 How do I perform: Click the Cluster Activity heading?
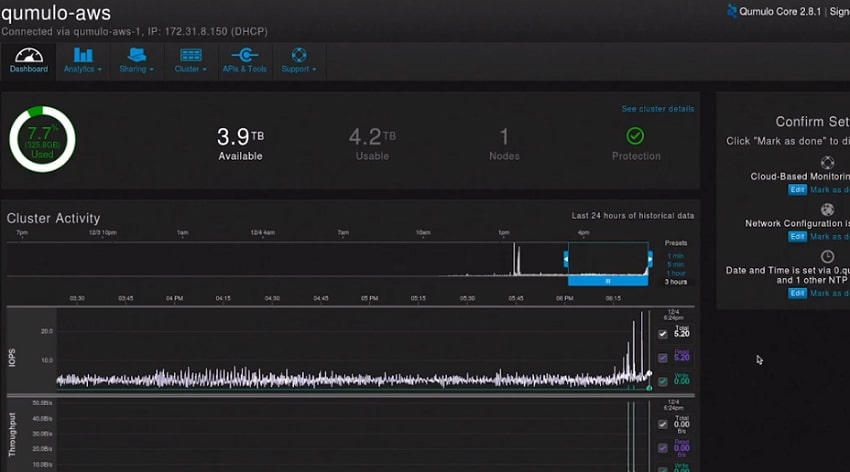[53, 218]
